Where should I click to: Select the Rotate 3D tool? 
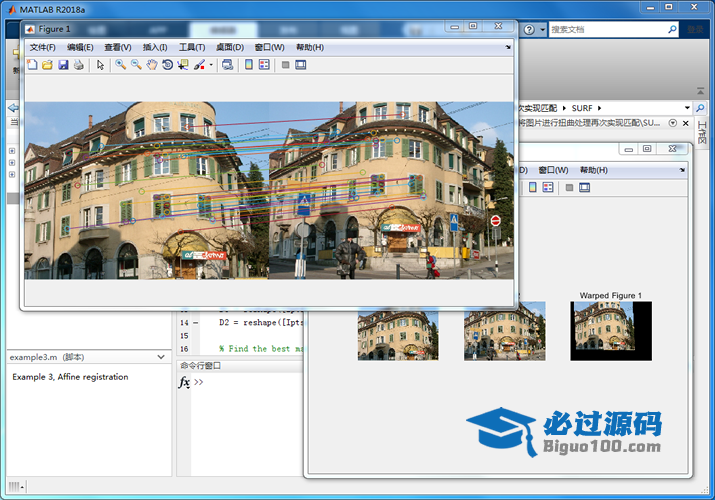click(167, 65)
